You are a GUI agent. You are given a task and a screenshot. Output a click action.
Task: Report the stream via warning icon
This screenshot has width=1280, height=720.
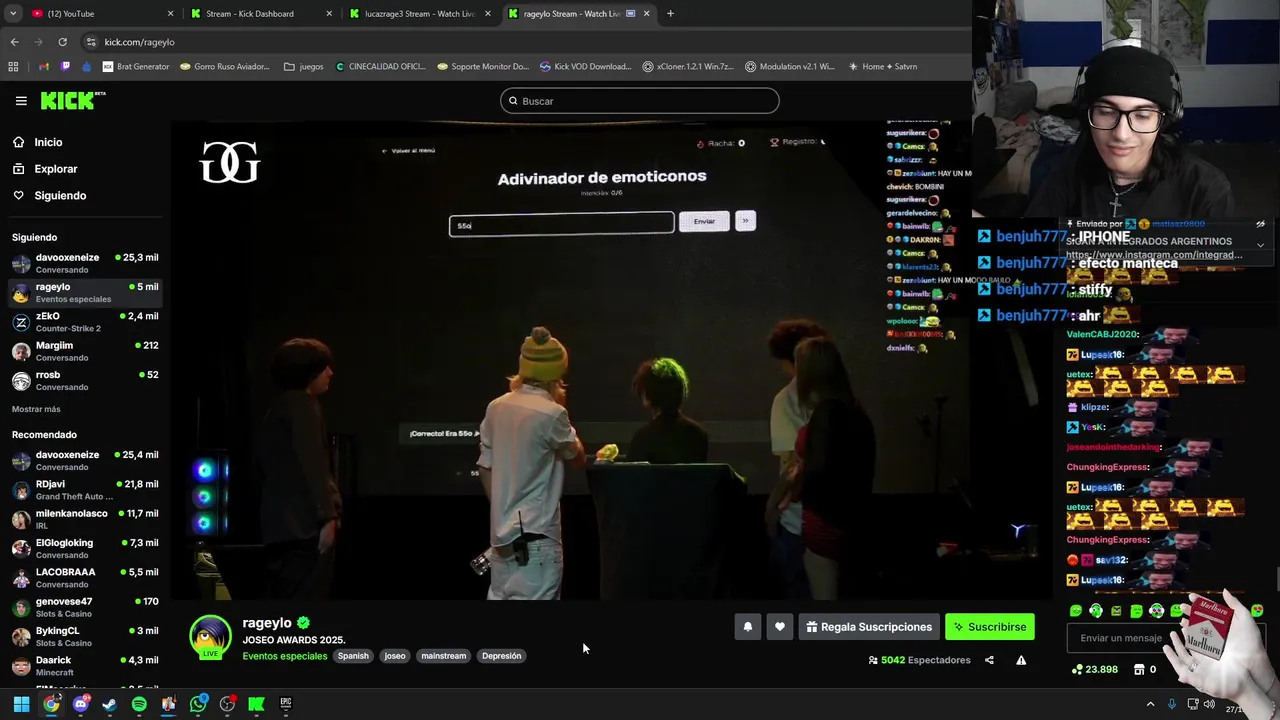point(1021,660)
